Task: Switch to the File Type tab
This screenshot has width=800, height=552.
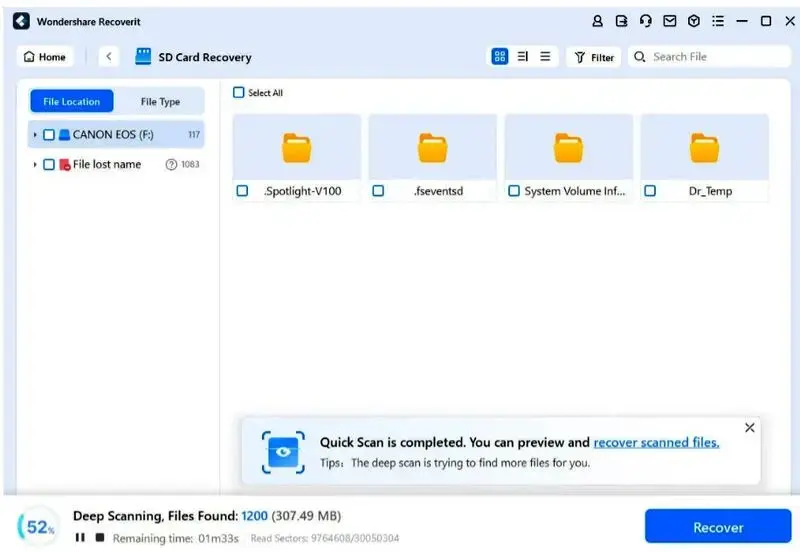Action: pos(160,102)
